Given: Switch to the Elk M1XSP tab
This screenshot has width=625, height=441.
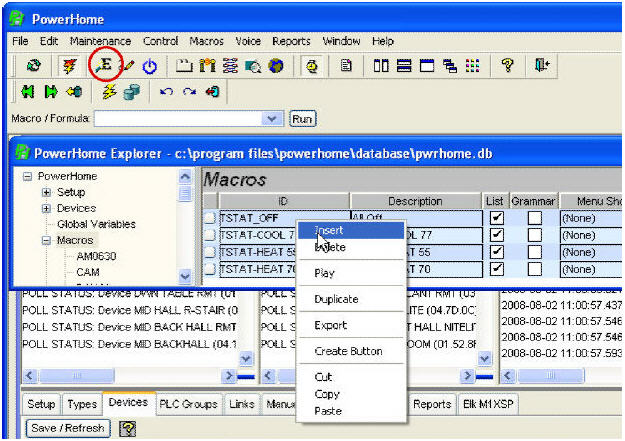Looking at the screenshot, I should click(x=488, y=404).
